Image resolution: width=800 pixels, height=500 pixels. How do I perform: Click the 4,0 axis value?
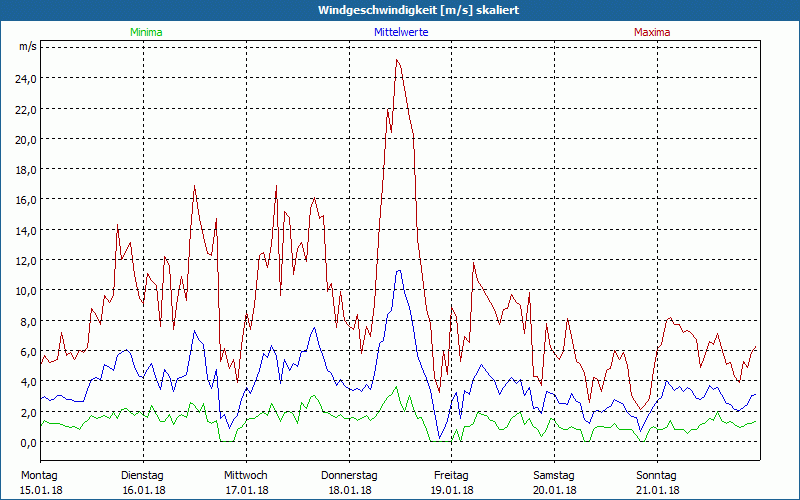(29, 382)
